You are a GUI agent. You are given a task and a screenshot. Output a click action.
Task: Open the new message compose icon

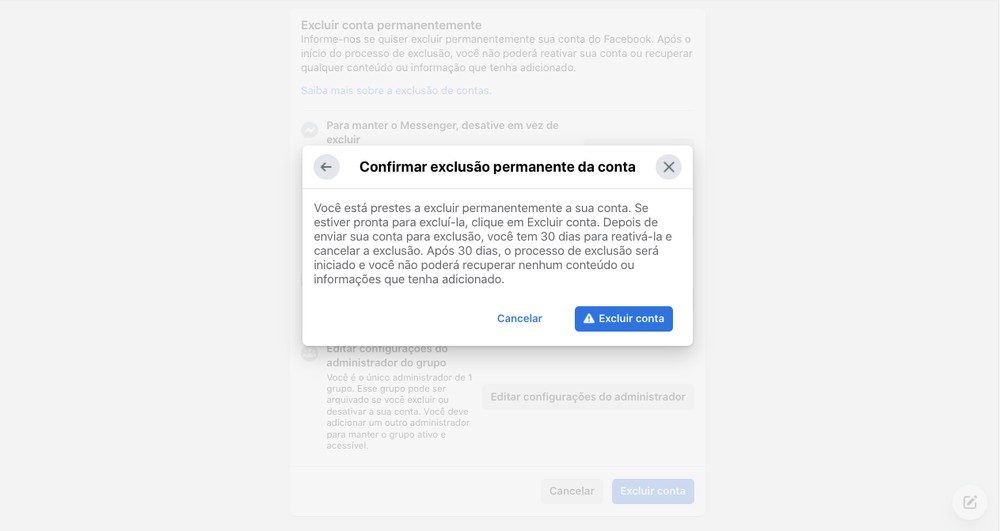969,502
